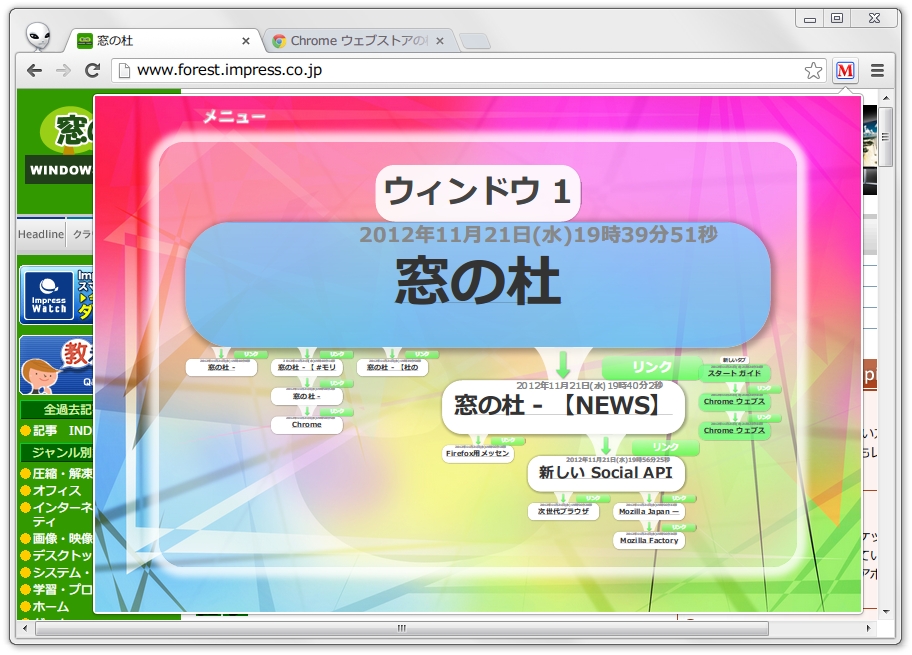
Task: Reload the page using the refresh icon
Action: pyautogui.click(x=92, y=70)
